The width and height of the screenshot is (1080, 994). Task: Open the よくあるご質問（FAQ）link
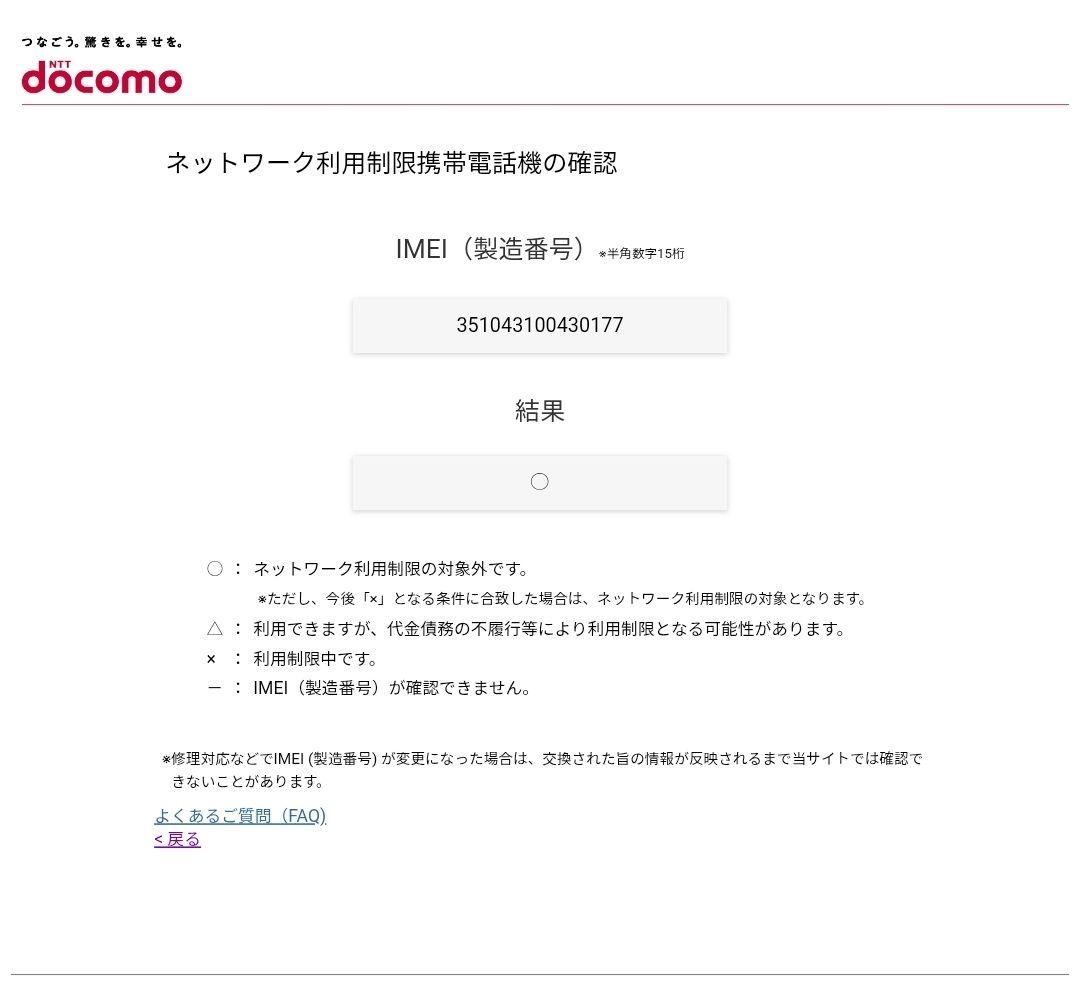(239, 816)
